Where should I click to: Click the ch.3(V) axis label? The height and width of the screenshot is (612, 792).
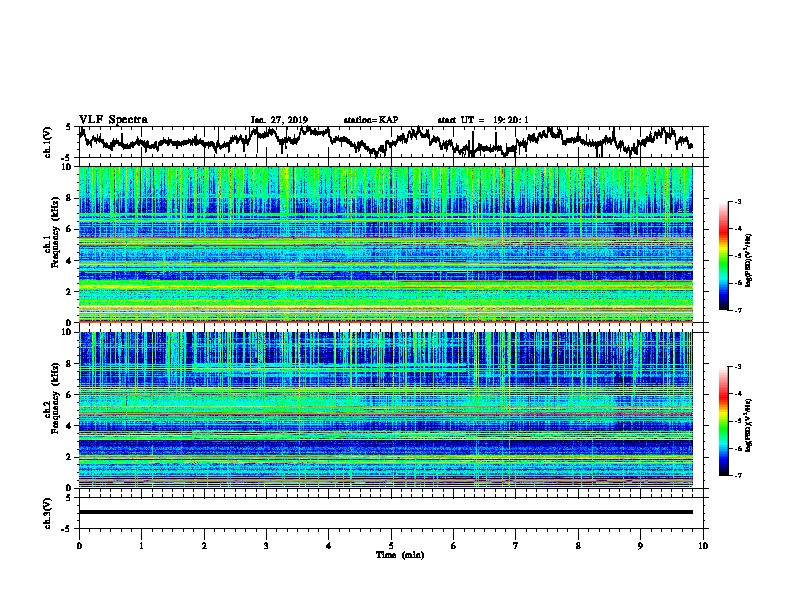coord(48,513)
